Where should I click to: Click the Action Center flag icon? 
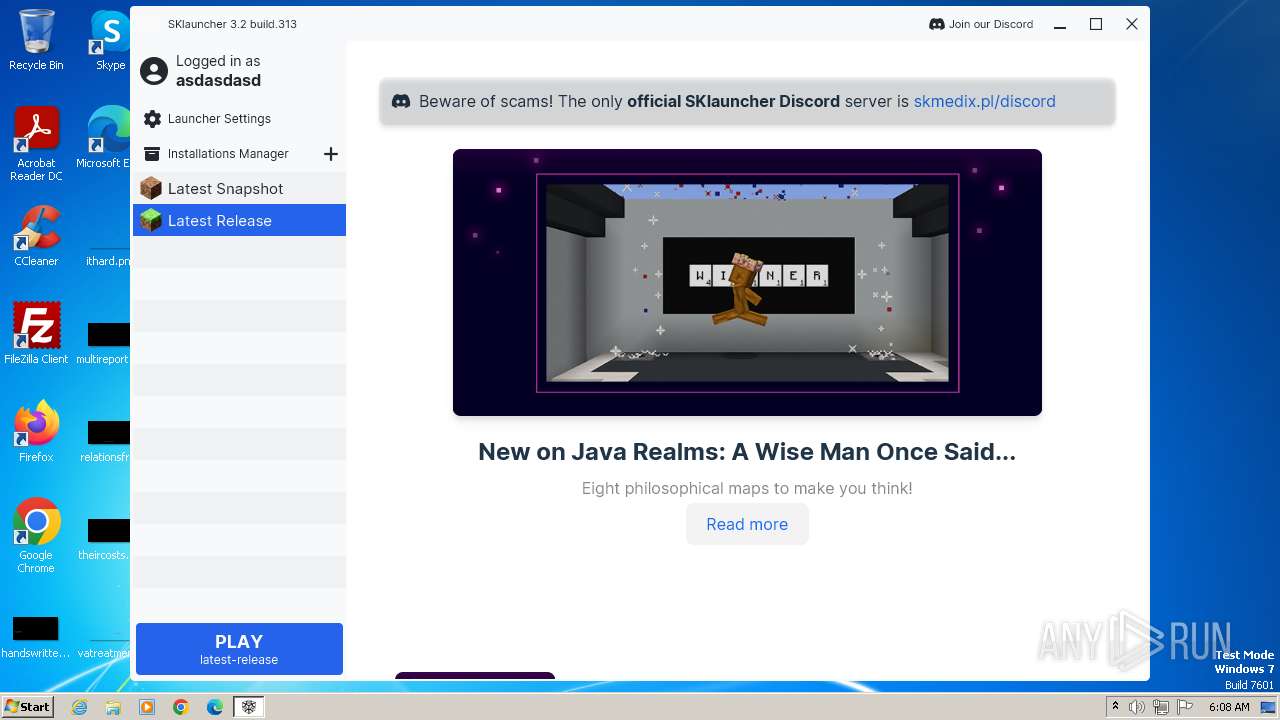[x=1185, y=707]
